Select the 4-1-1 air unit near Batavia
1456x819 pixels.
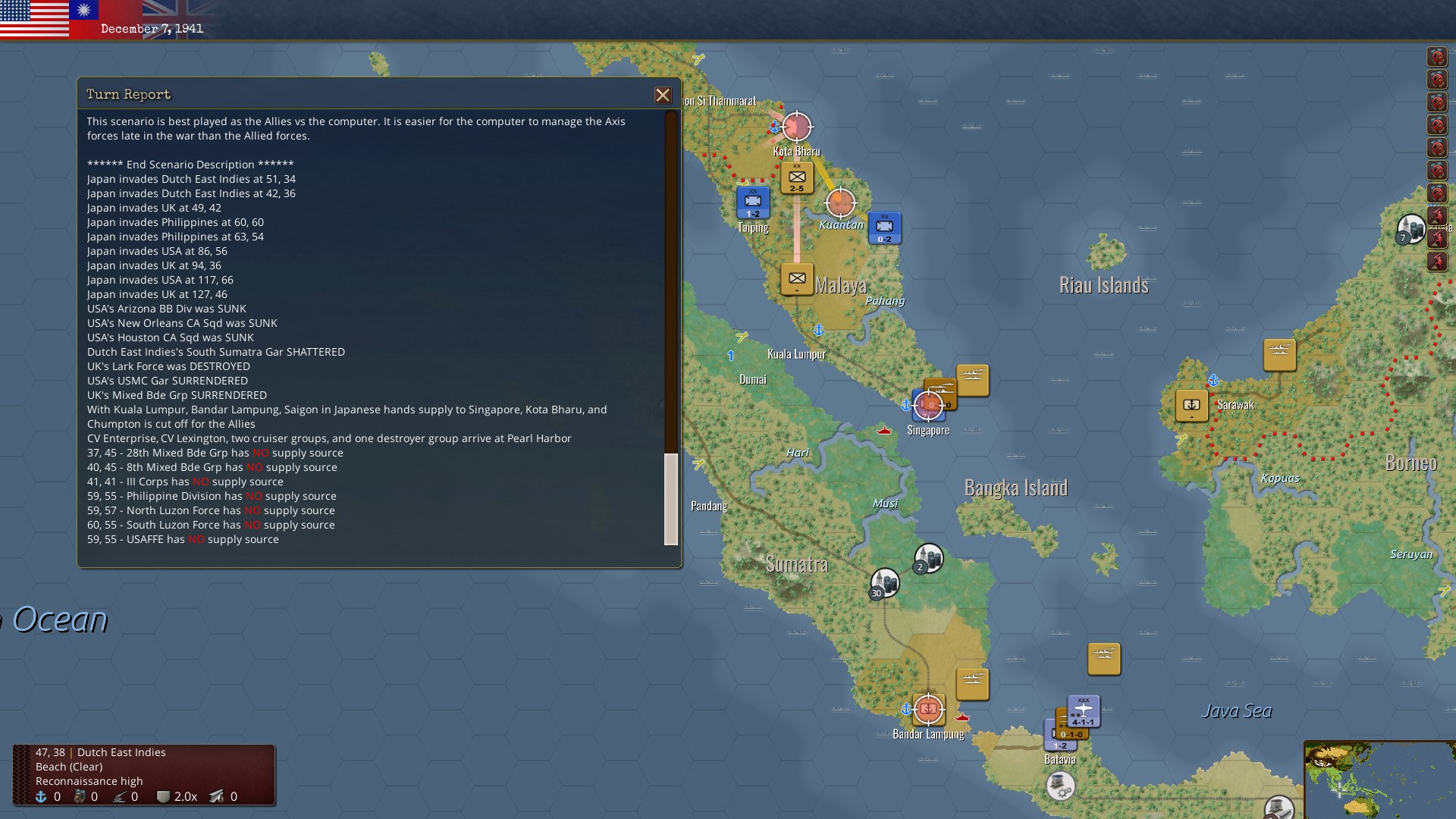pos(1084,711)
